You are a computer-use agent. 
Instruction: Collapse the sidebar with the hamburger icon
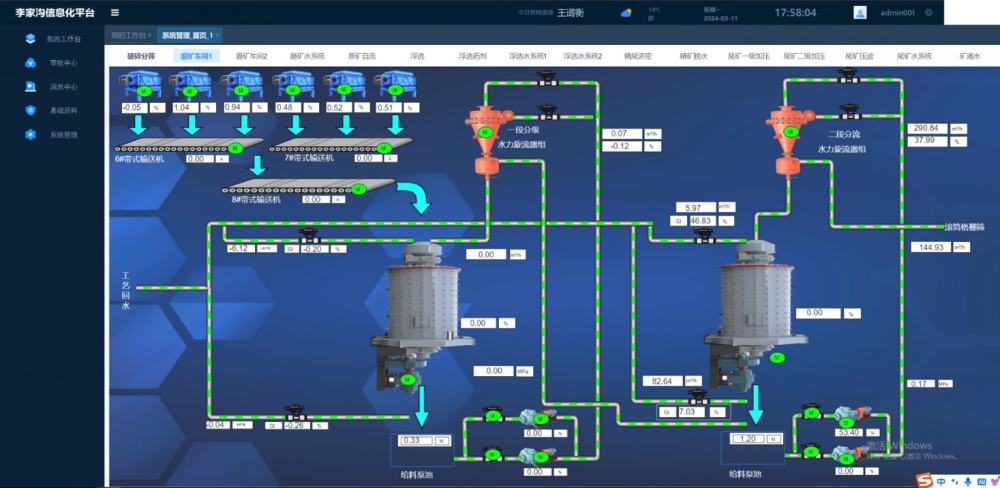pos(115,13)
